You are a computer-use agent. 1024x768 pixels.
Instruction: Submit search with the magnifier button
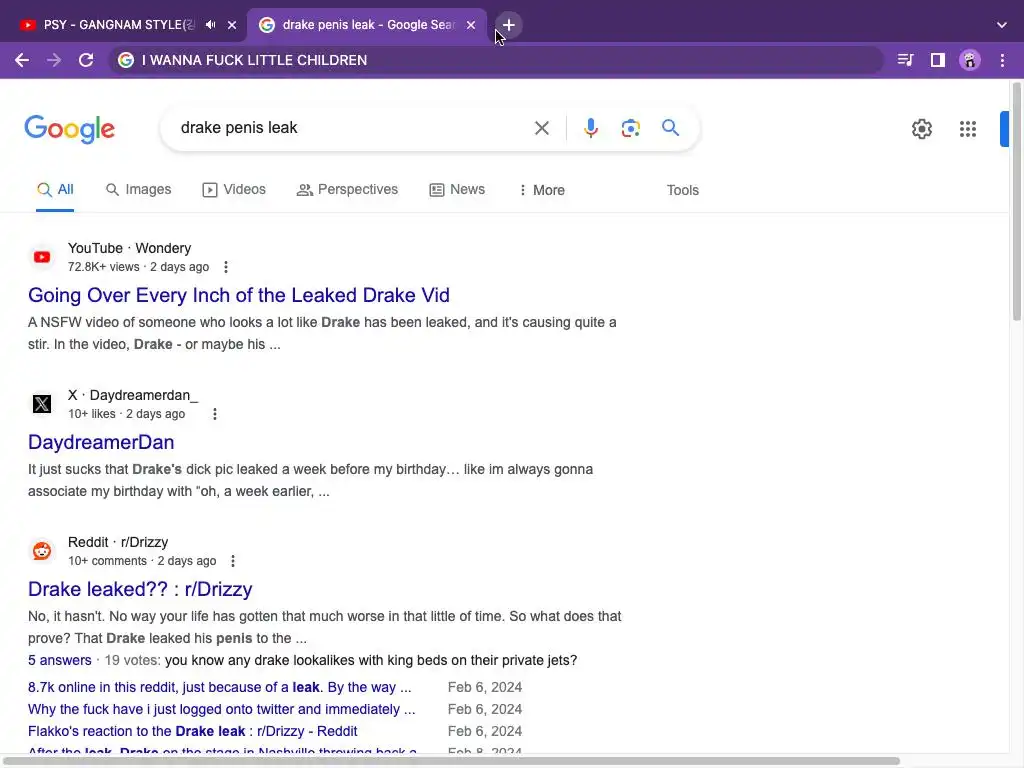coord(670,128)
